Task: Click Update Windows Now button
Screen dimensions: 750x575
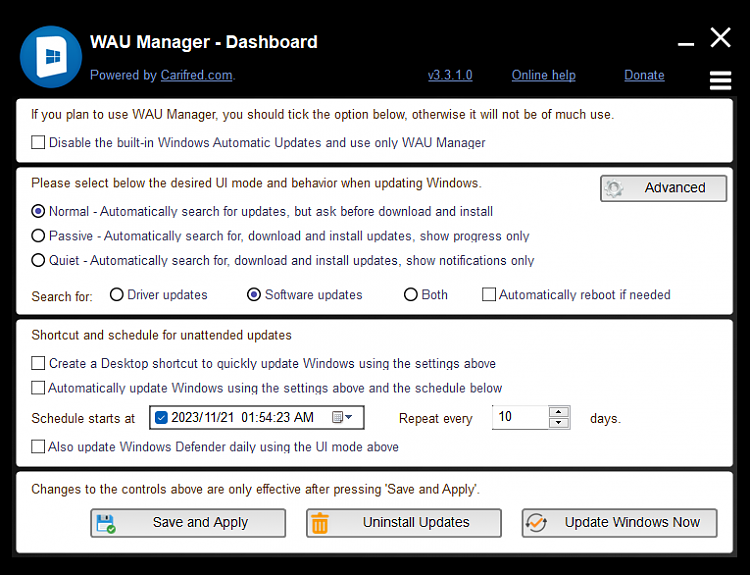Action: click(x=619, y=523)
